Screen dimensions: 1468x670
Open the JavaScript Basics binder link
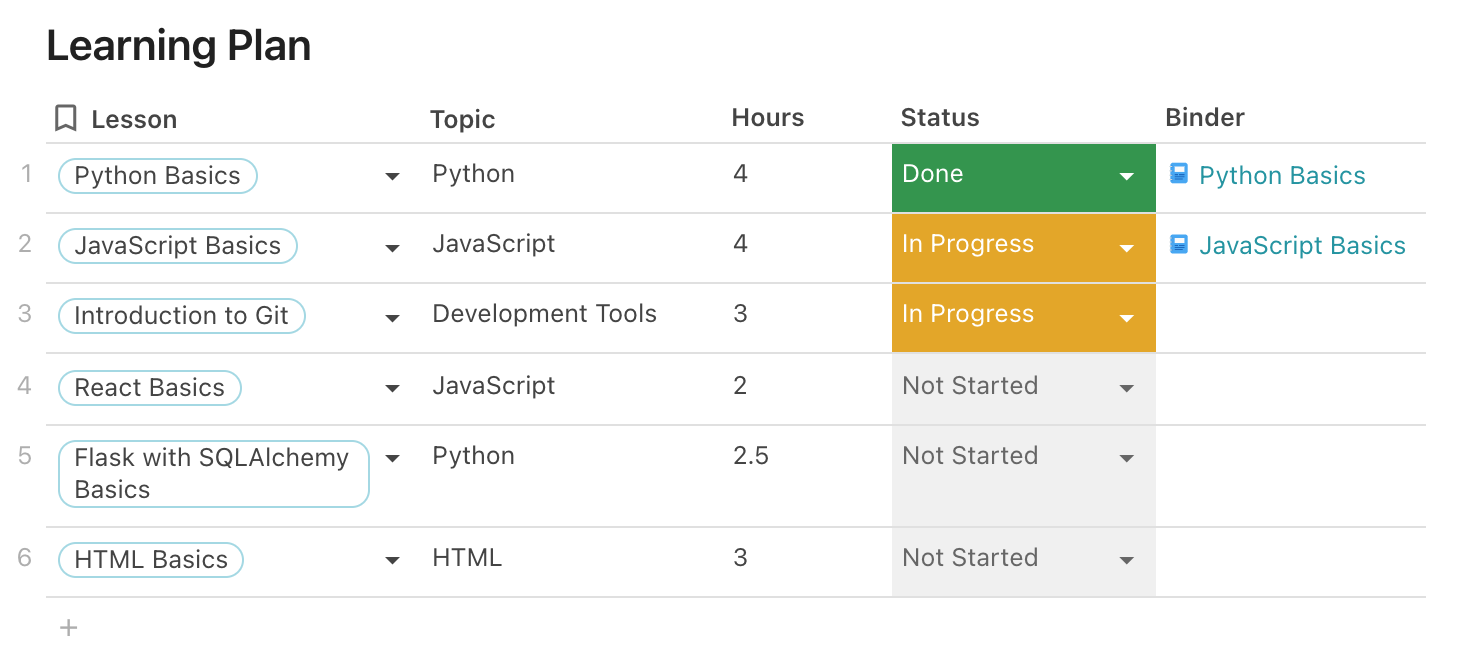click(x=1301, y=246)
